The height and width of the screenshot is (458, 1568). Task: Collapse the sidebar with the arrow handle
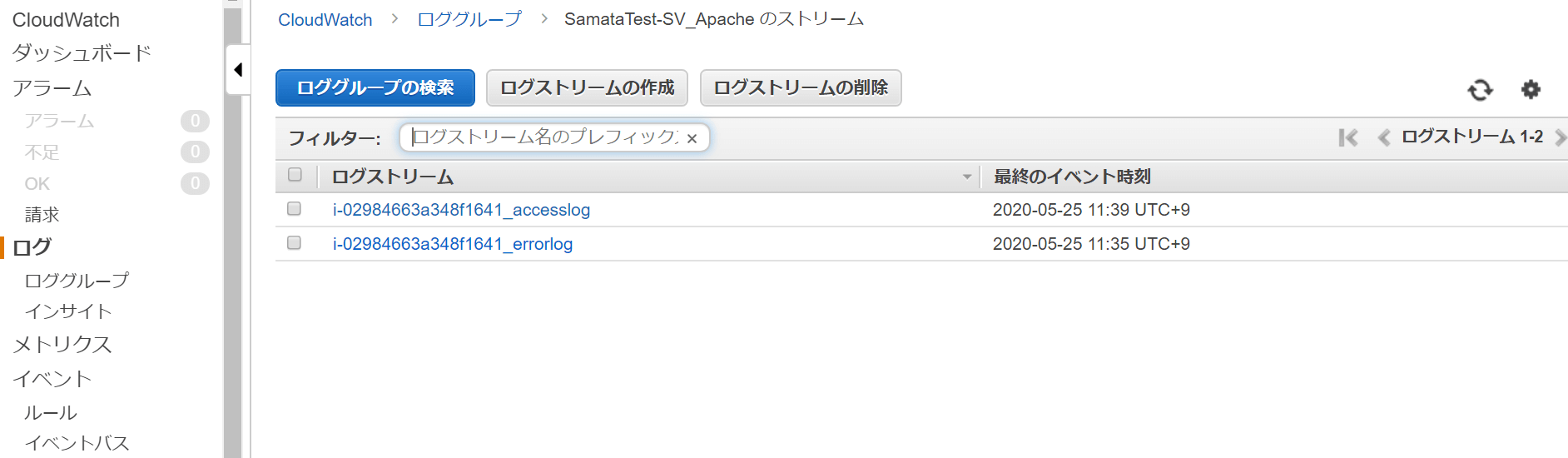point(238,70)
